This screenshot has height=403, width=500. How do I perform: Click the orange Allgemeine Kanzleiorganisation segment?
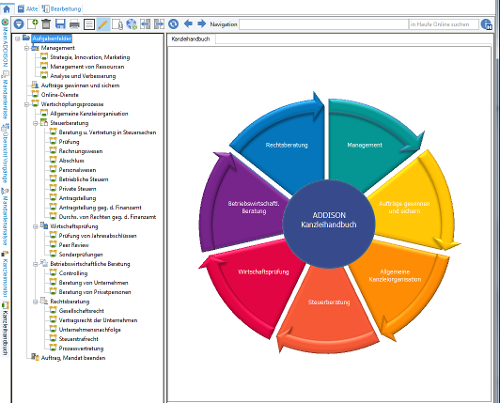point(395,276)
